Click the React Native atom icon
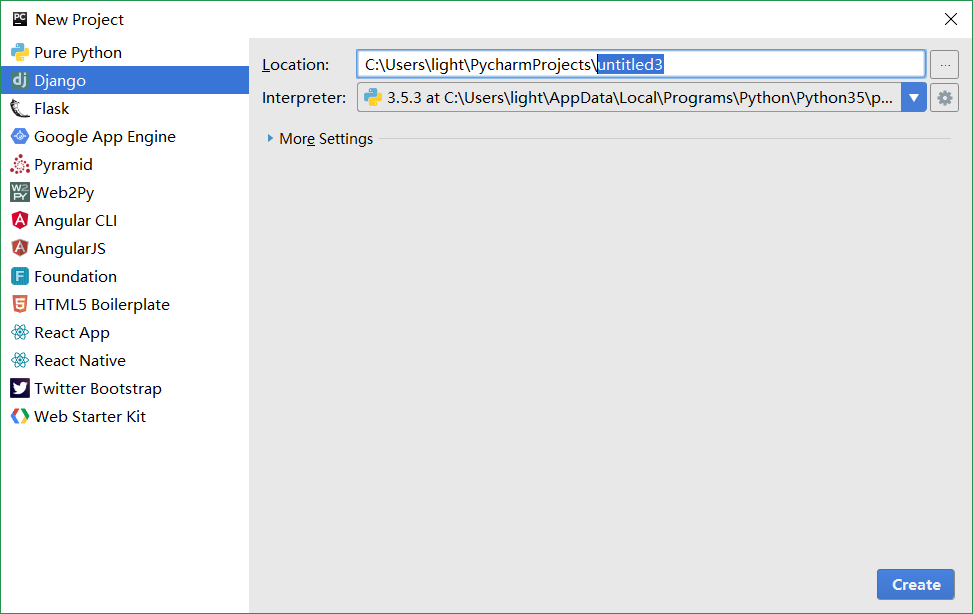Viewport: 973px width, 614px height. pos(20,360)
